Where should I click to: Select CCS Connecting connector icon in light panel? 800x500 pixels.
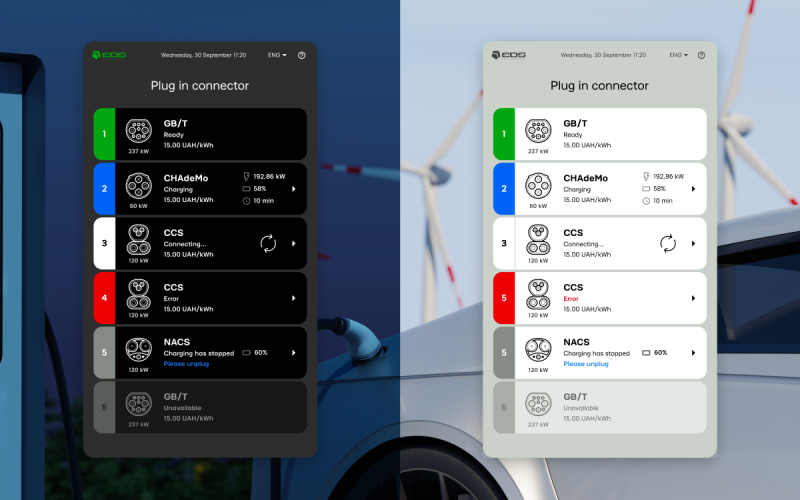pos(538,239)
